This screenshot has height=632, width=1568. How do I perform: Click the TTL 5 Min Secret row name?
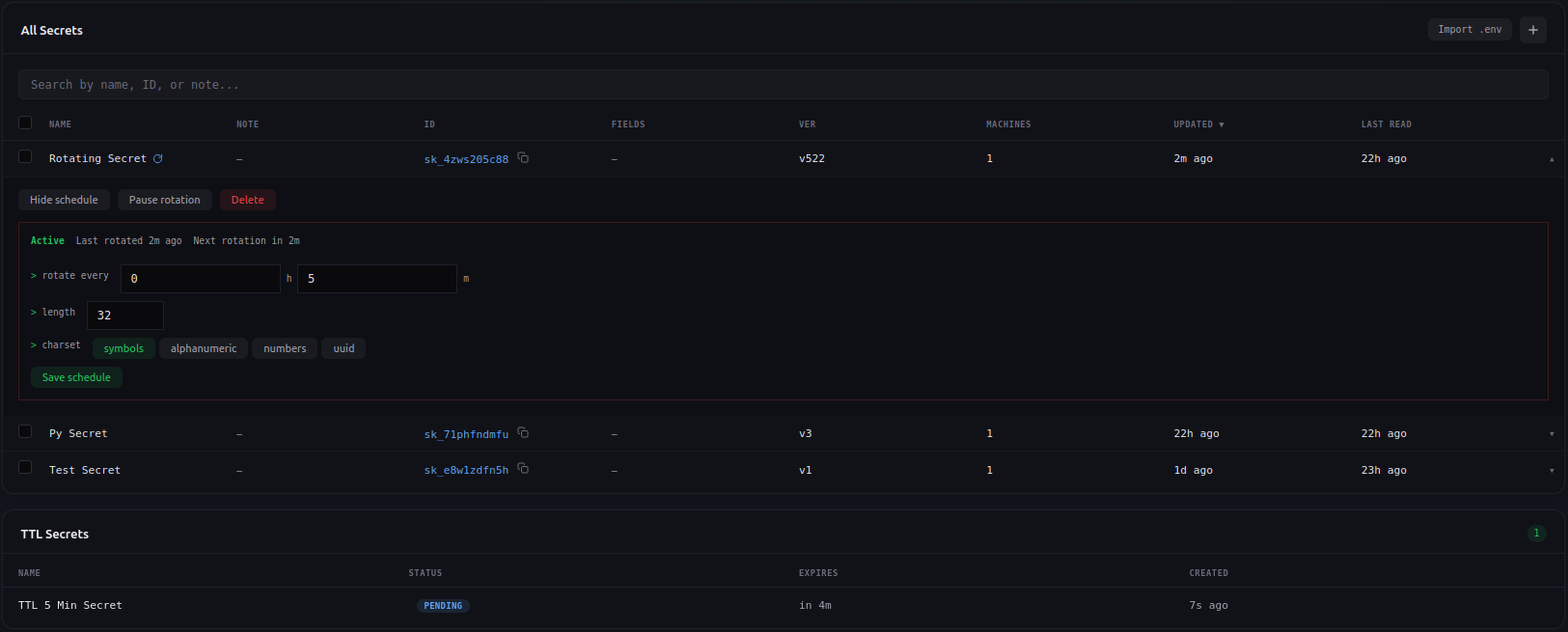click(70, 605)
